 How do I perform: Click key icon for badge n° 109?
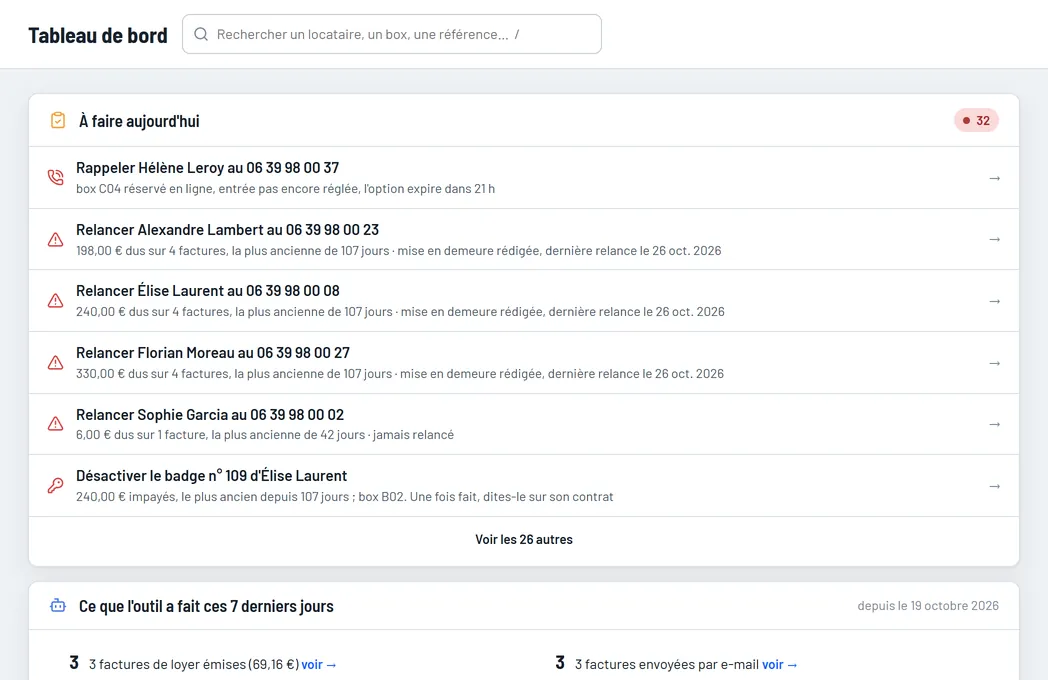55,485
